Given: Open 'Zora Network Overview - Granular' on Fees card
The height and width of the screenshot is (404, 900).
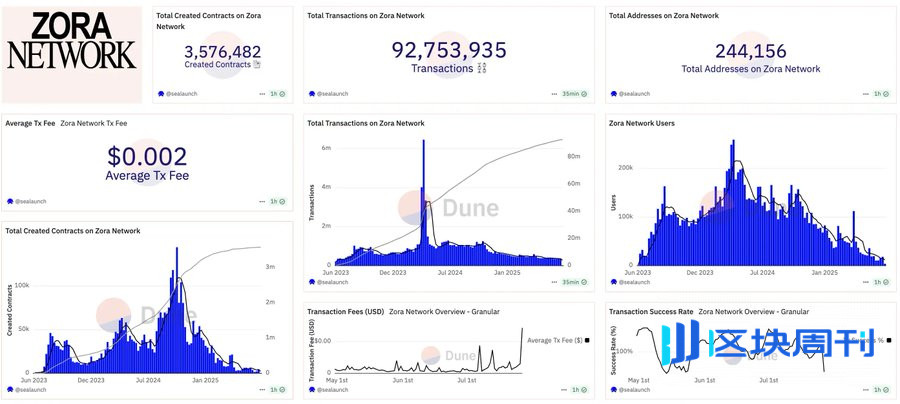Looking at the screenshot, I should pyautogui.click(x=444, y=312).
